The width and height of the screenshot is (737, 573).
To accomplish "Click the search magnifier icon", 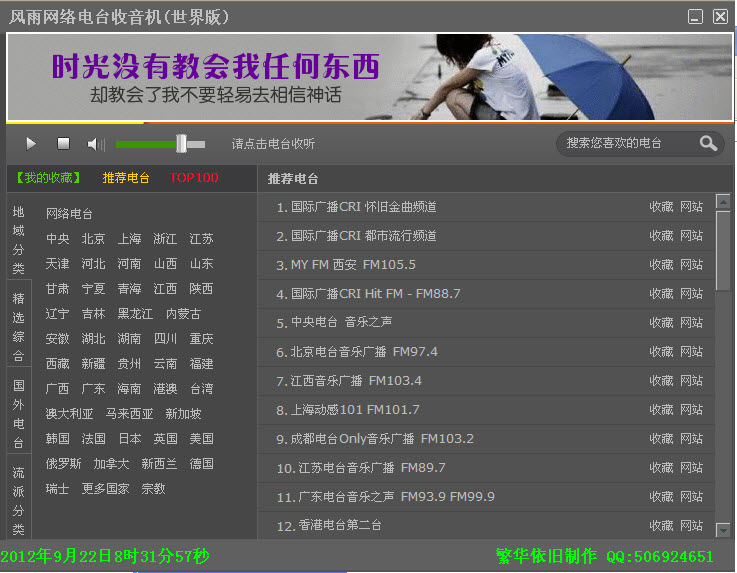I will (x=708, y=143).
